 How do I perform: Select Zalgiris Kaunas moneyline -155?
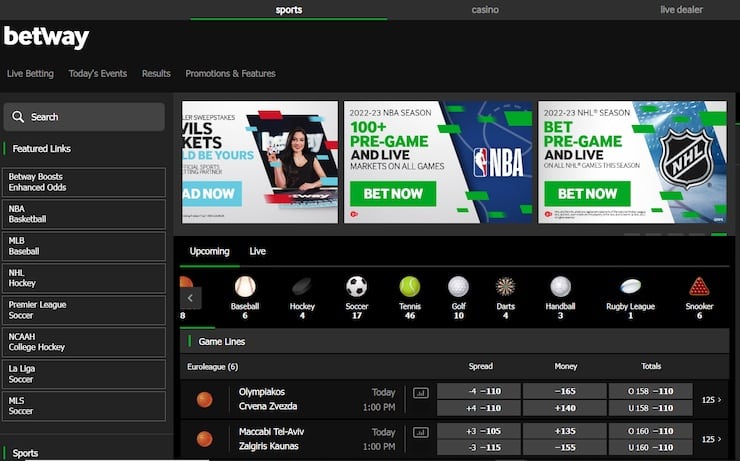point(565,448)
